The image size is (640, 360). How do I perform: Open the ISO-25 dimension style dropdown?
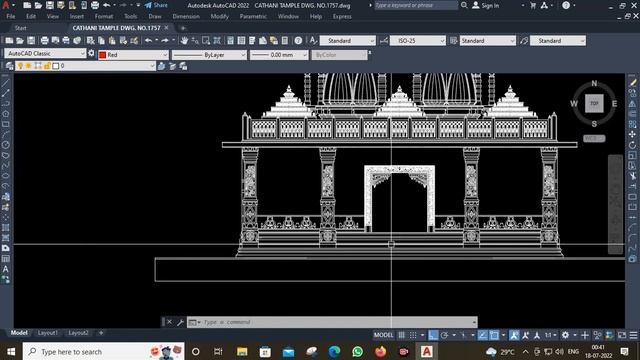click(418, 41)
